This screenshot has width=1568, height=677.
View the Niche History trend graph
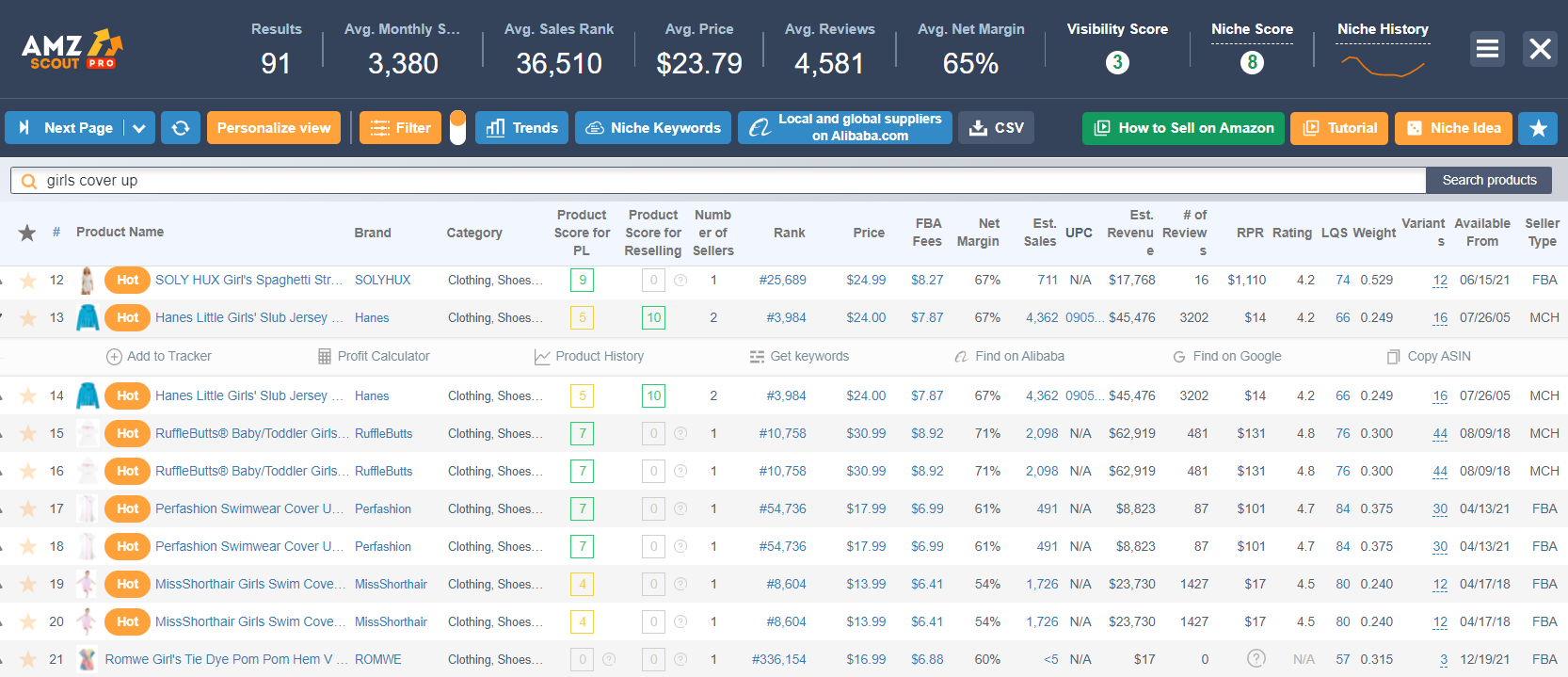[x=1383, y=66]
